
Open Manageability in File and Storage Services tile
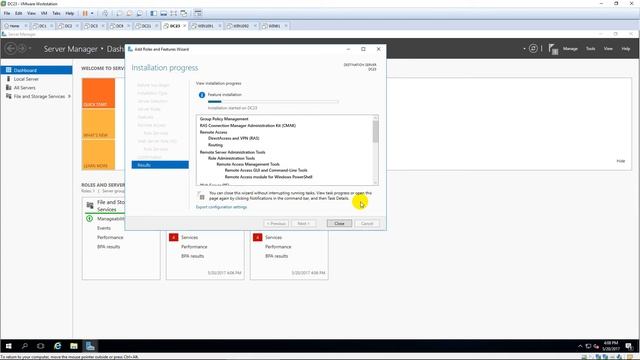[x=111, y=219]
